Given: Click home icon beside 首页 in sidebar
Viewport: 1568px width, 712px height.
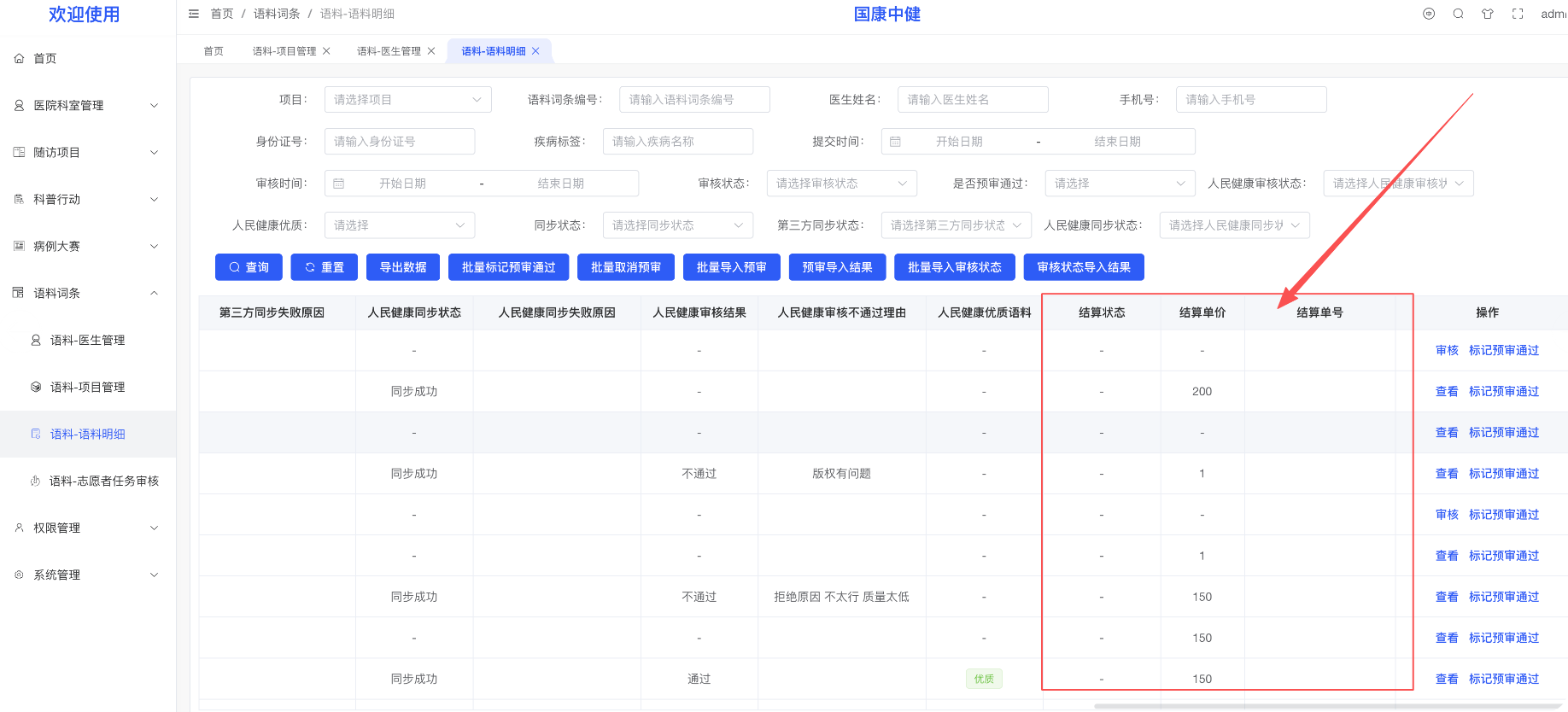Looking at the screenshot, I should (x=19, y=58).
